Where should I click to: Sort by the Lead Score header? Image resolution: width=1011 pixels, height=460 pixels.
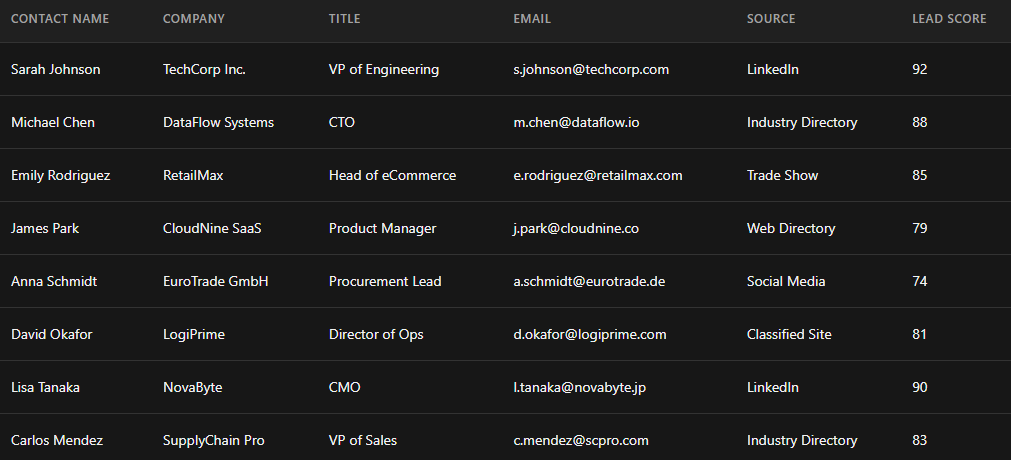click(x=949, y=19)
